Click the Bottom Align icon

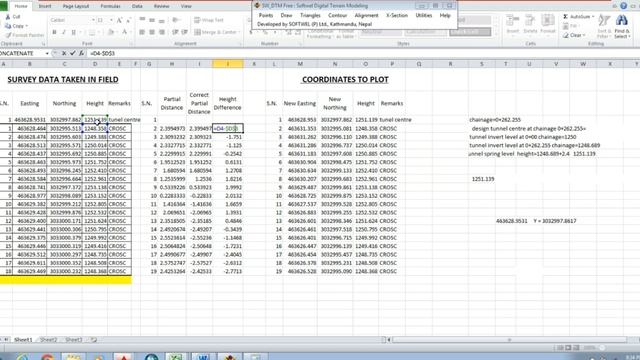pos(162,20)
